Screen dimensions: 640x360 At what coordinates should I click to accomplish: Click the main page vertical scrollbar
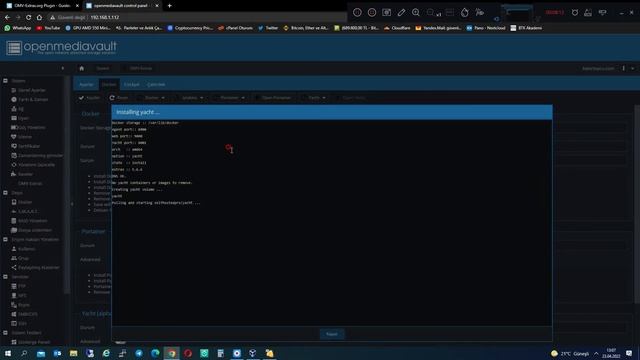637,204
